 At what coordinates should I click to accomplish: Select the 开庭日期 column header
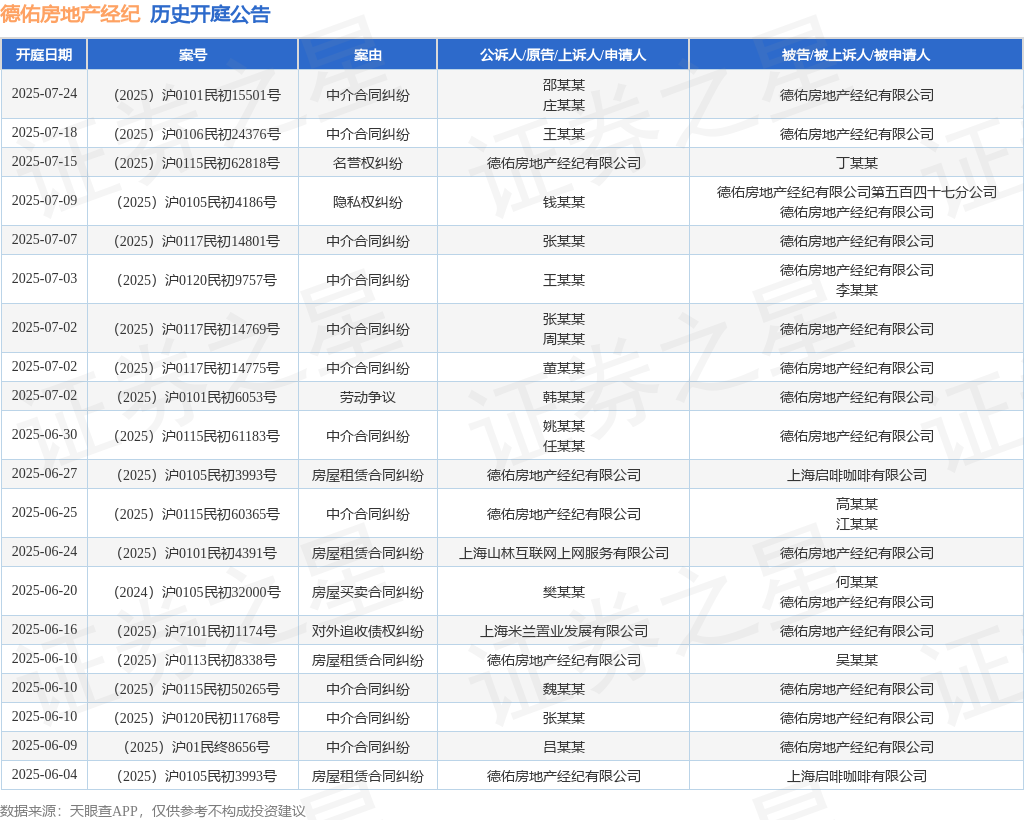44,55
